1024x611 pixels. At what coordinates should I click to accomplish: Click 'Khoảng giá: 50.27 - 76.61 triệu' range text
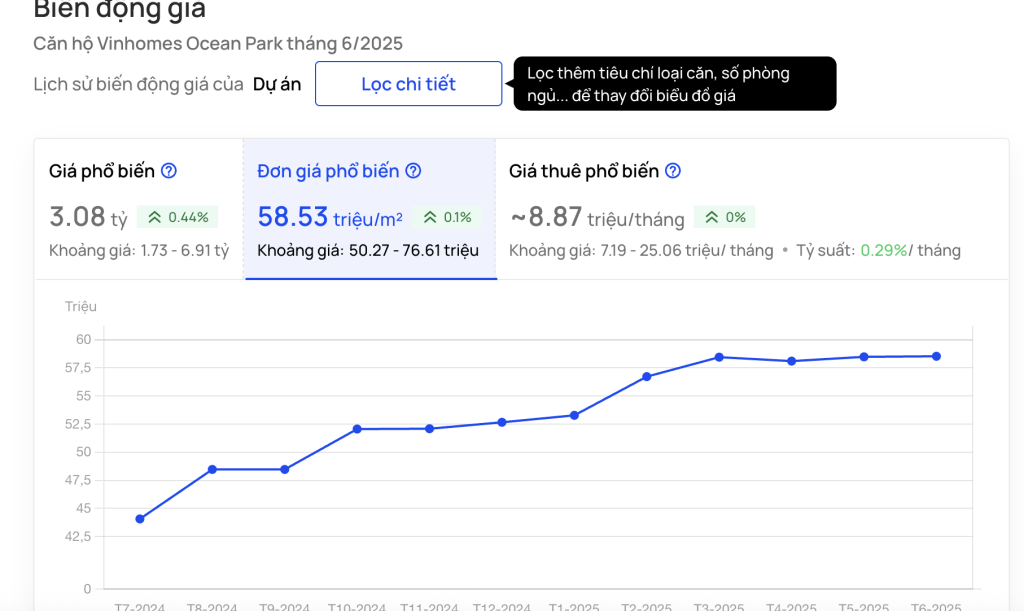click(368, 251)
